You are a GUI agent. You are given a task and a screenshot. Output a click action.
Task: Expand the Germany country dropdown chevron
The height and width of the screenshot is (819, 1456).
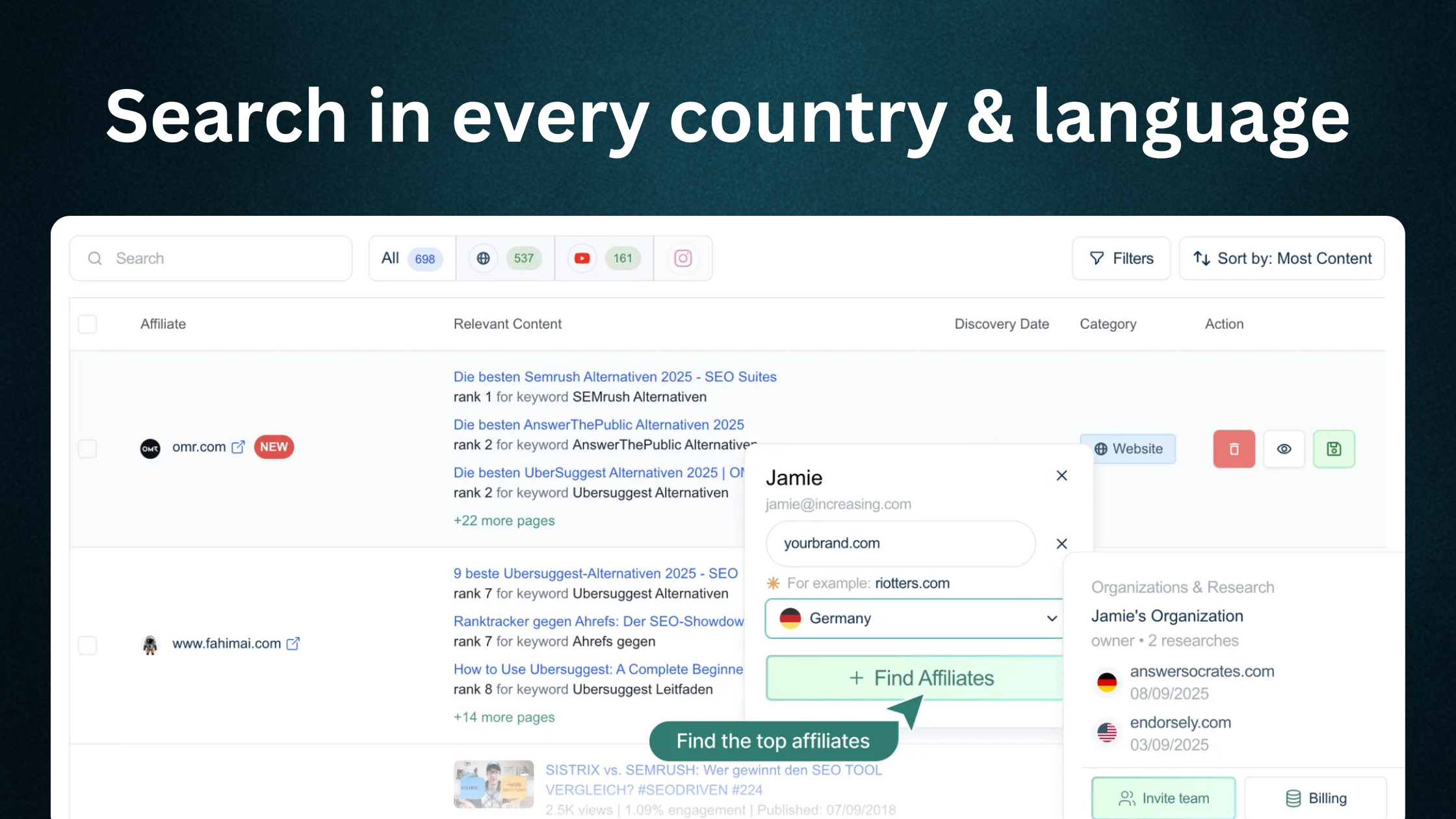(x=1052, y=618)
